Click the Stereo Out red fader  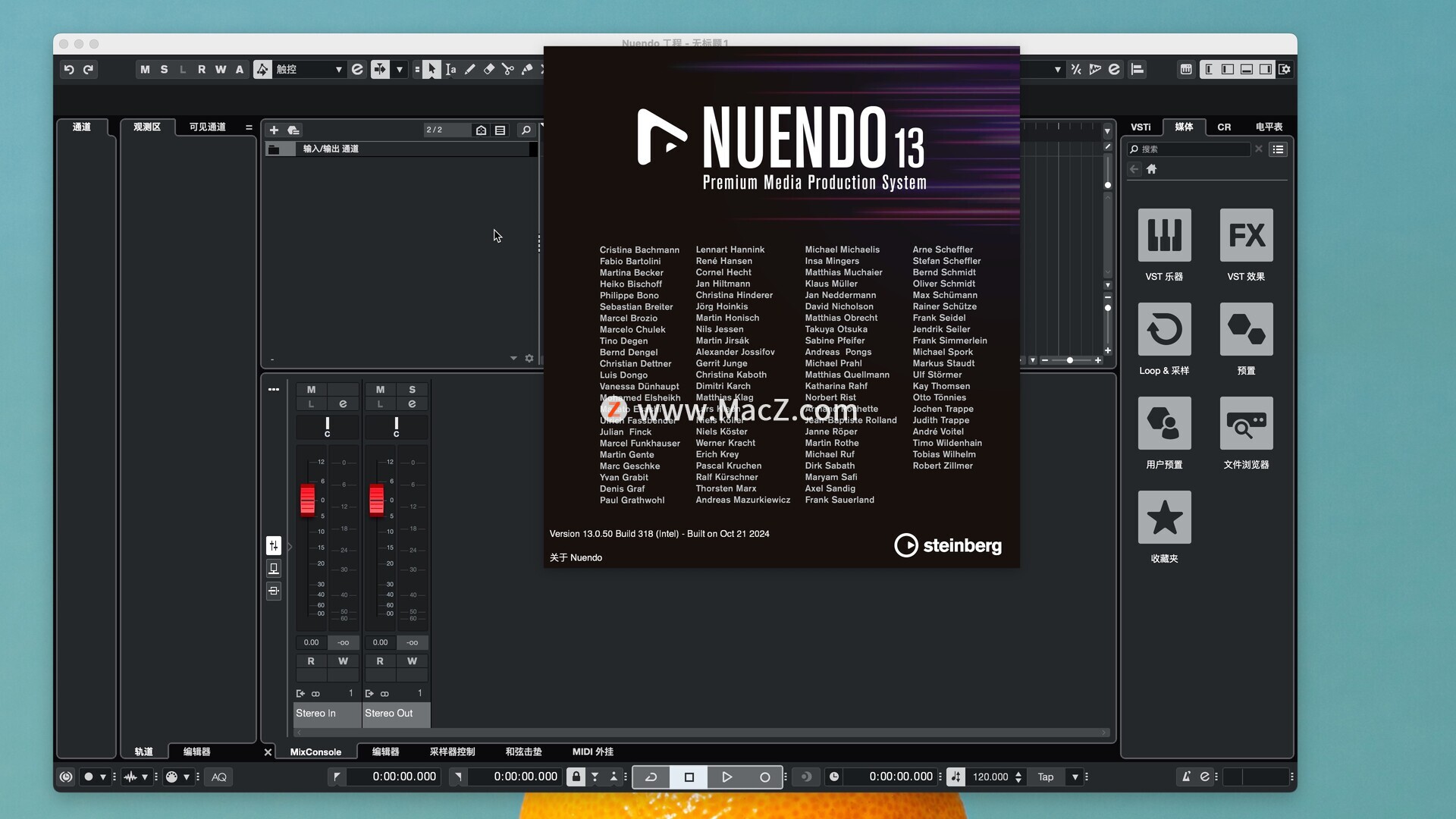pyautogui.click(x=376, y=500)
